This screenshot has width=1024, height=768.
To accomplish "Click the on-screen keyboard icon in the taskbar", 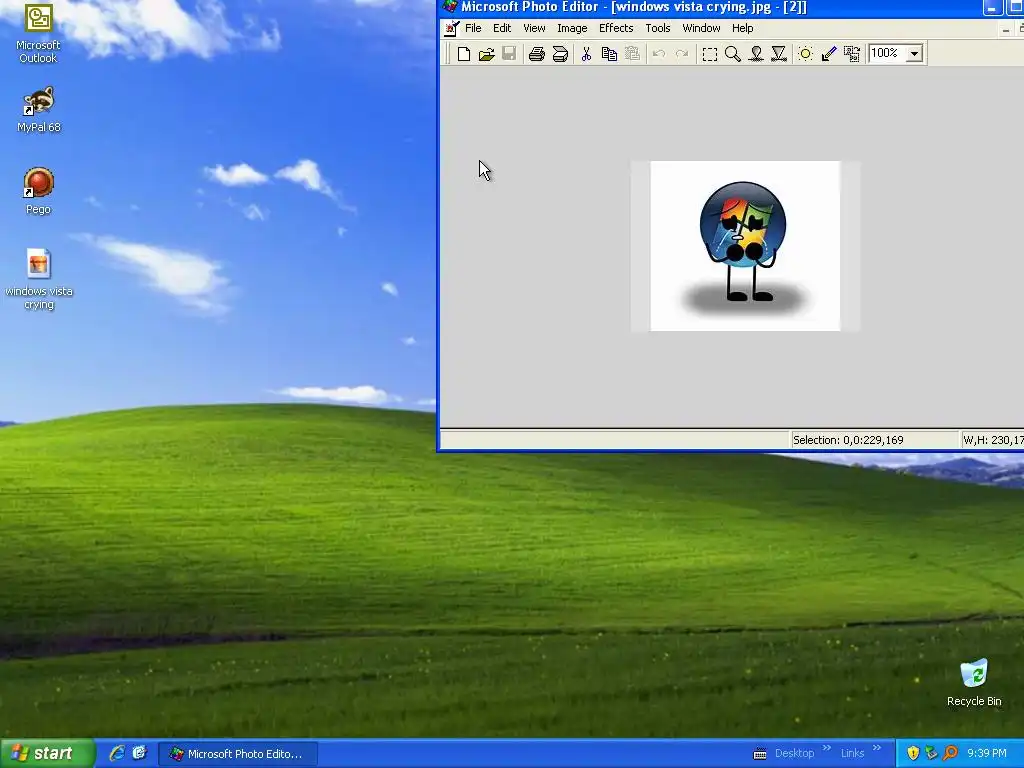I will pyautogui.click(x=760, y=754).
